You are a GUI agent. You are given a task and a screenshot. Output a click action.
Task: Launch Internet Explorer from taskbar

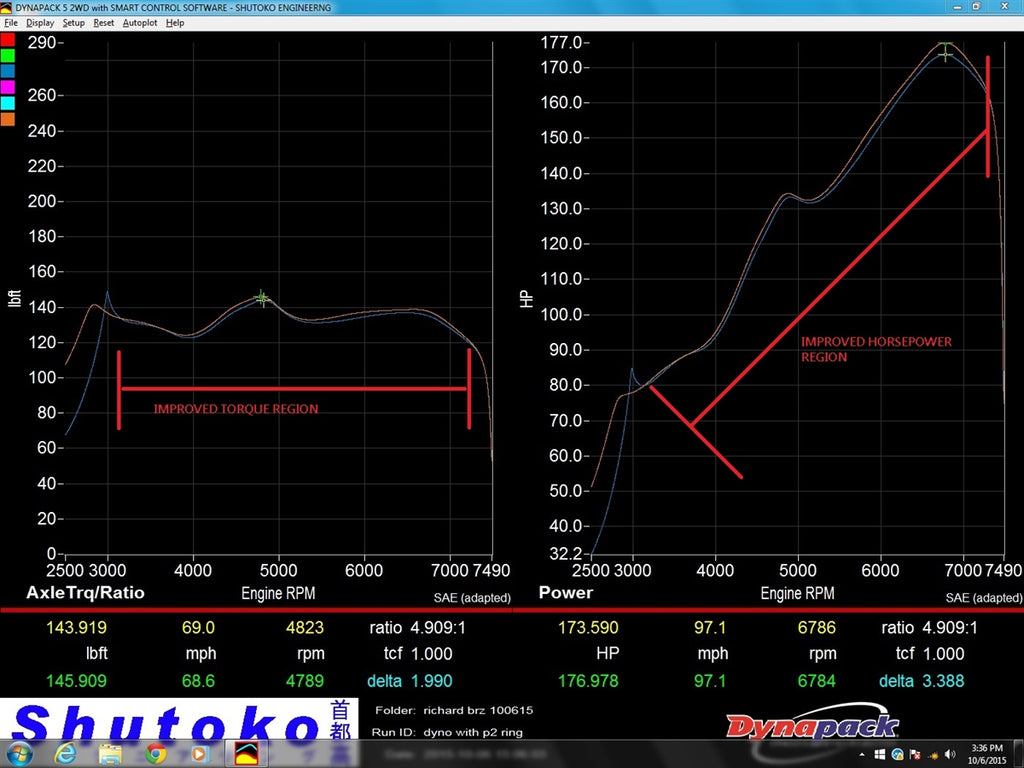click(65, 754)
